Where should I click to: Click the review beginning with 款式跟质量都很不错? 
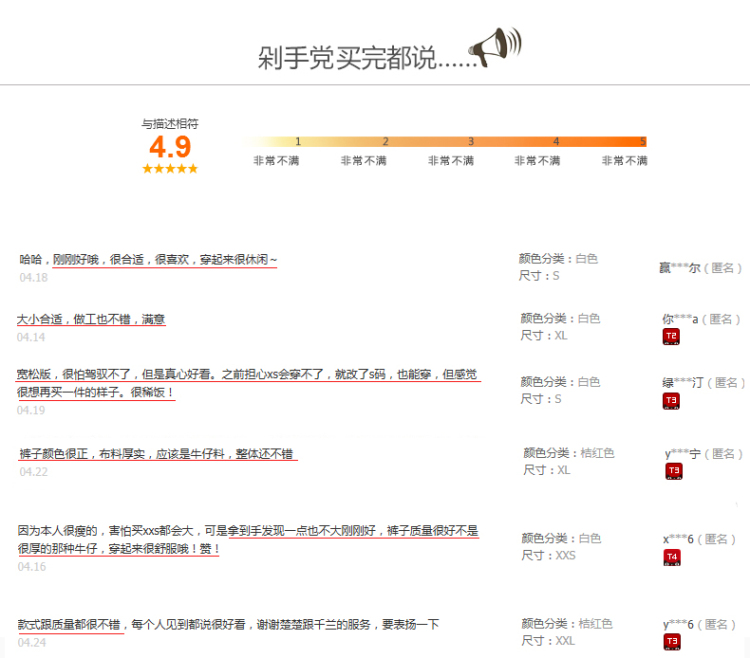tap(228, 624)
